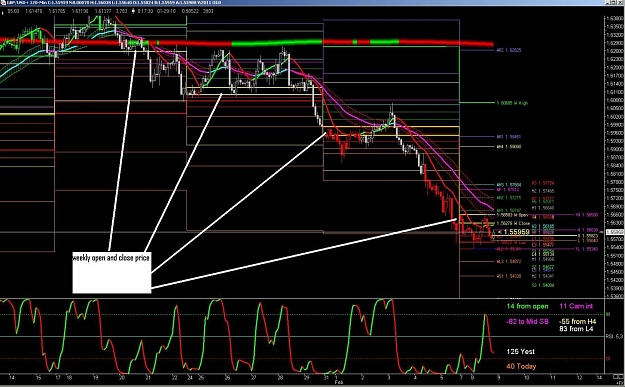
Task: Click the -82 to Mid SB readout
Action: 527,321
